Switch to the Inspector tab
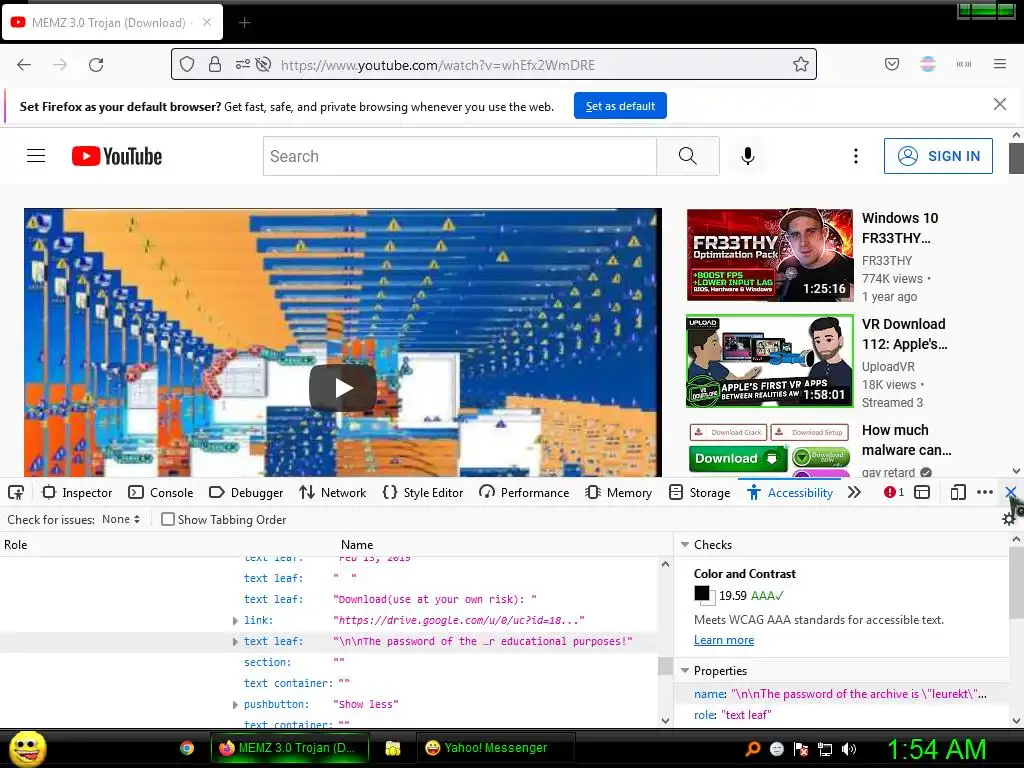Screen dimensions: 1024x768 pyautogui.click(x=77, y=492)
